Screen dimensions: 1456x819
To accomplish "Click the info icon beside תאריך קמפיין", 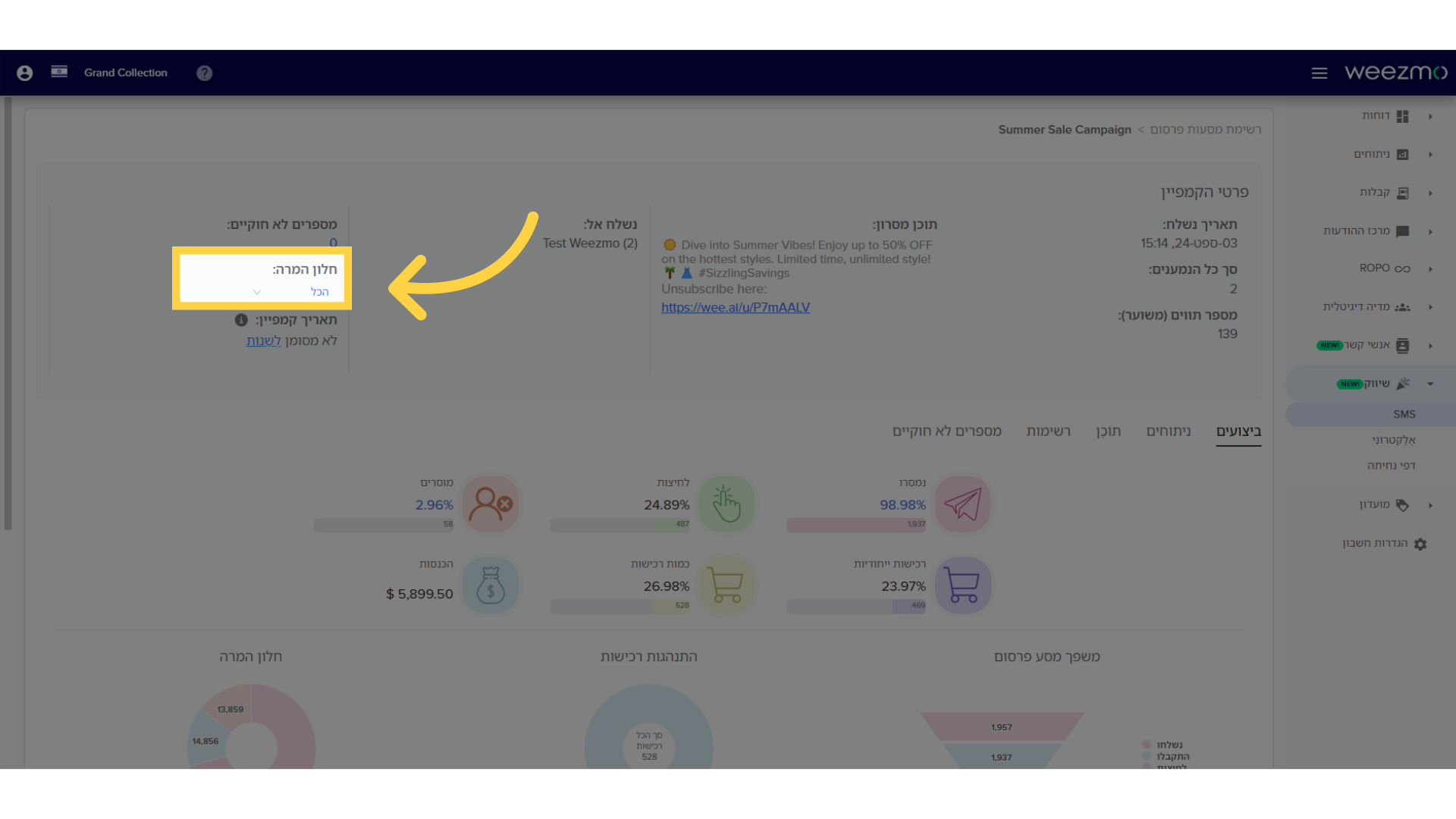I will pyautogui.click(x=241, y=320).
